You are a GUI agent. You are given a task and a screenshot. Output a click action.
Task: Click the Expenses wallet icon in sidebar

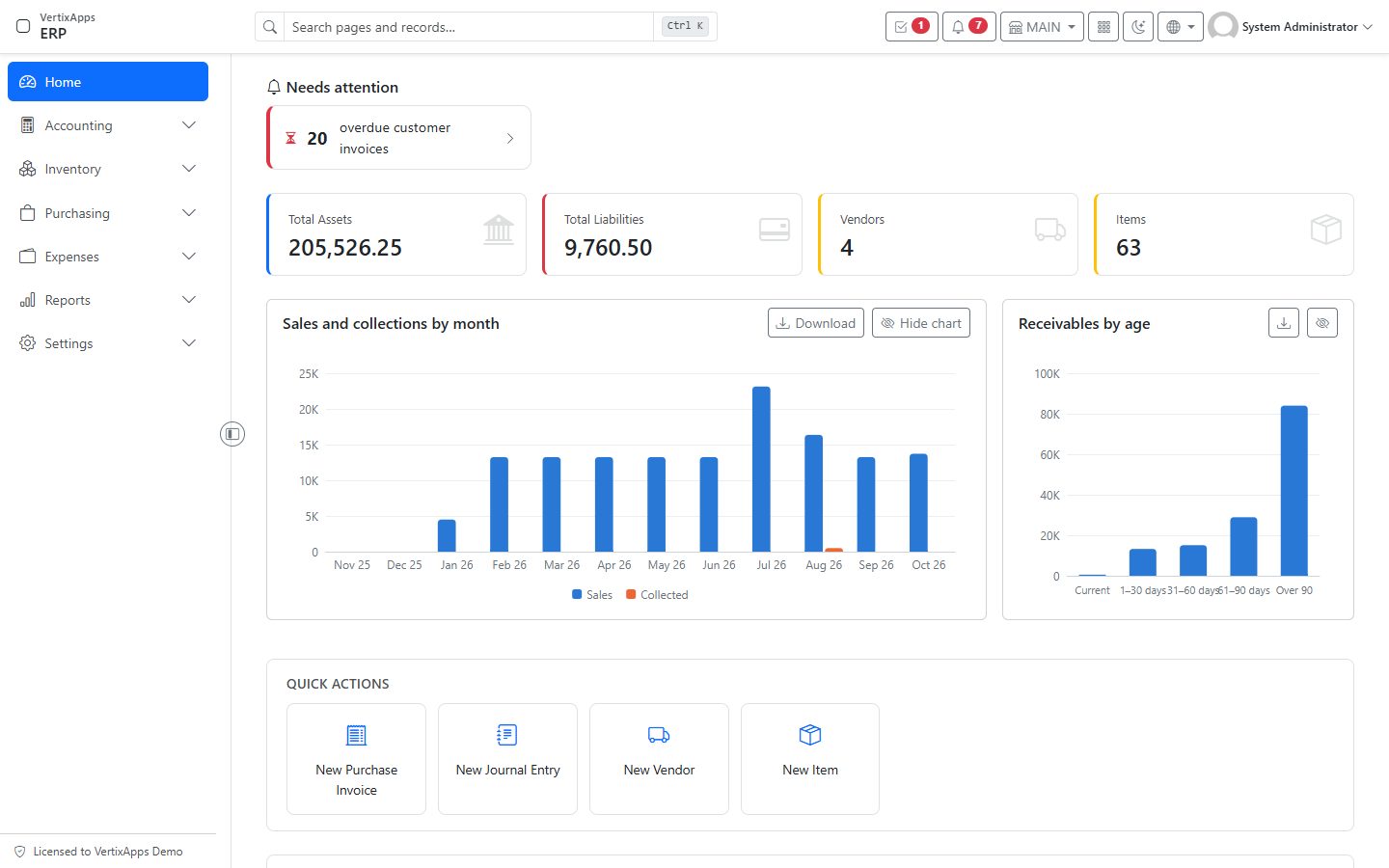click(x=27, y=257)
